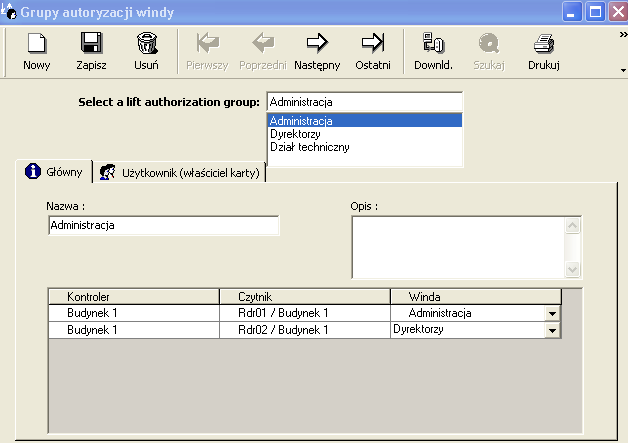Select Budynek 1 cell in Rdr01 row
Image resolution: width=628 pixels, height=443 pixels.
[134, 313]
